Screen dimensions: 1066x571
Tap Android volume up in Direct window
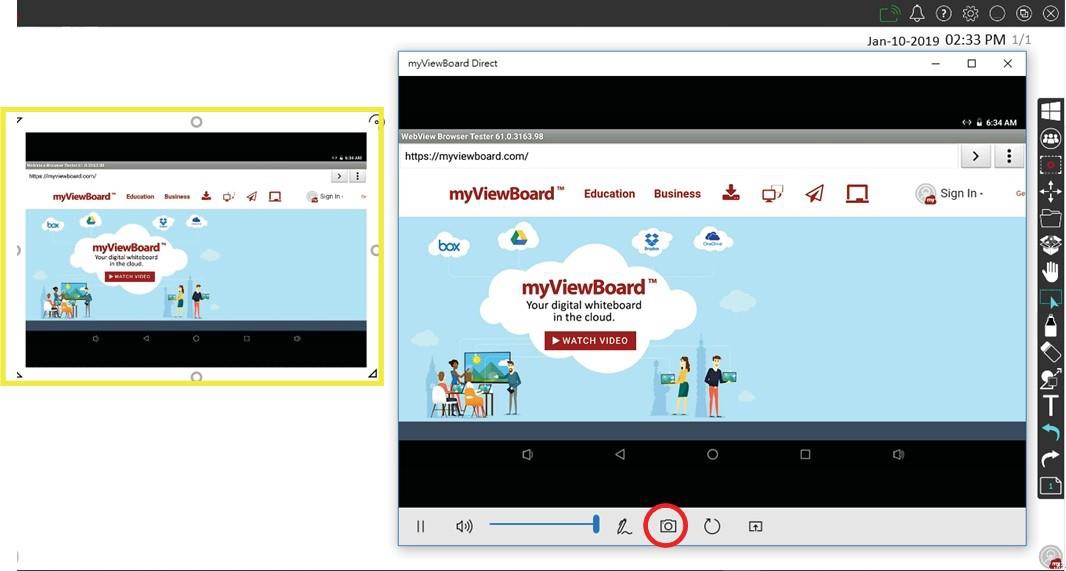coord(899,454)
